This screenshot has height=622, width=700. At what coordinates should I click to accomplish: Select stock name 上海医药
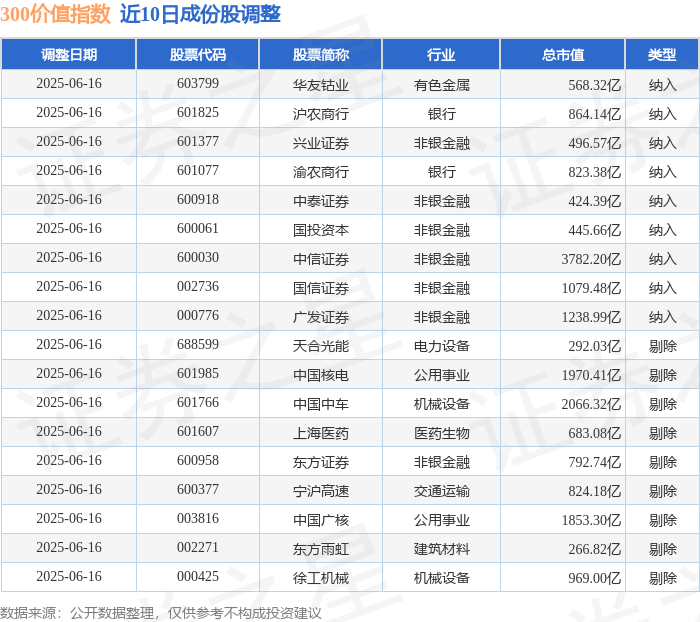(x=321, y=433)
